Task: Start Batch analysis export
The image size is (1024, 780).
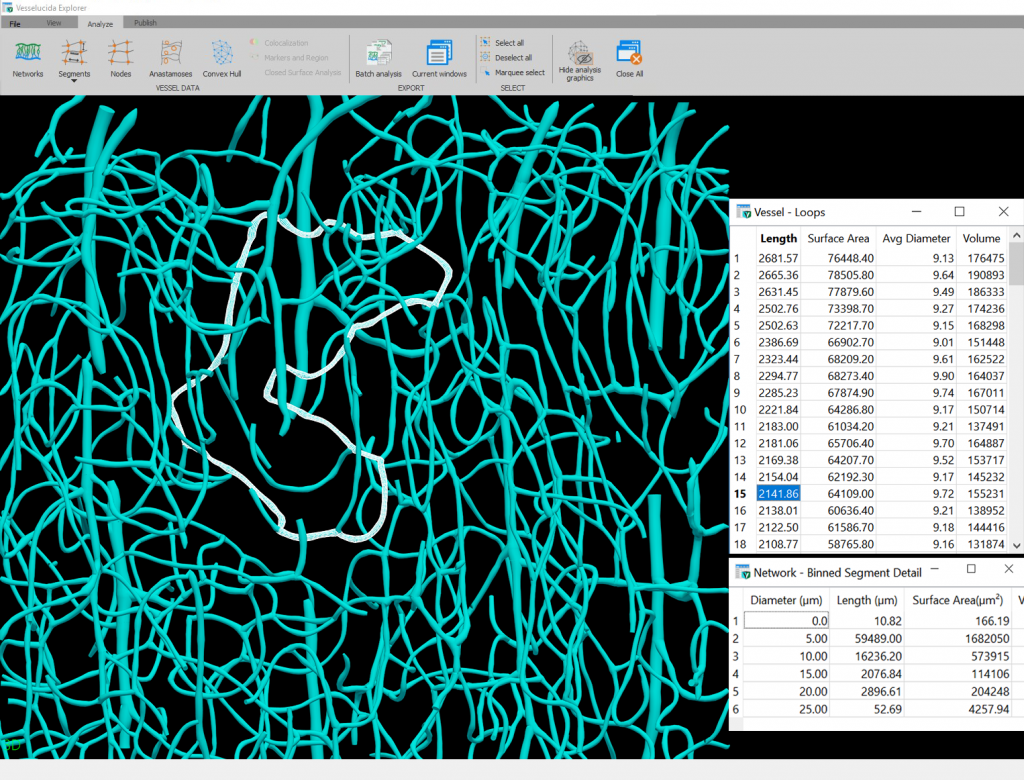Action: pyautogui.click(x=378, y=58)
